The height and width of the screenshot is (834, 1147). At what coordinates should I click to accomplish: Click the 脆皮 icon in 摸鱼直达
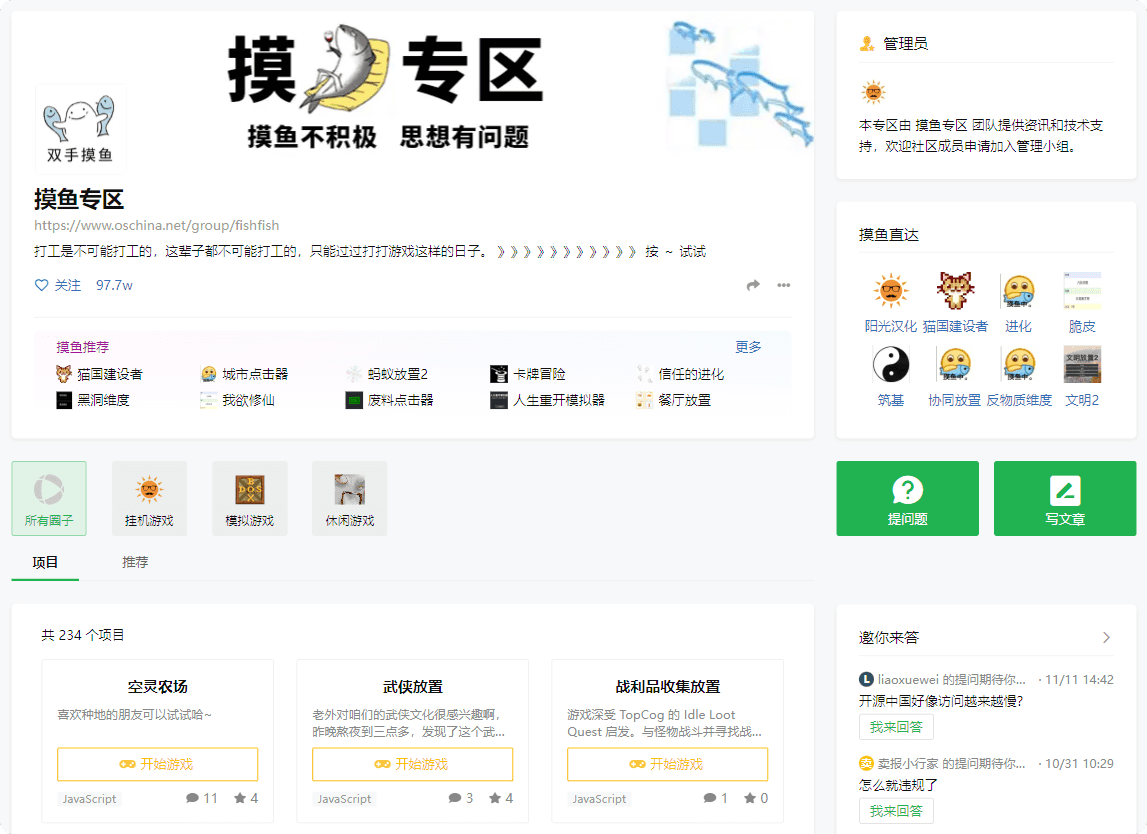coord(1082,291)
